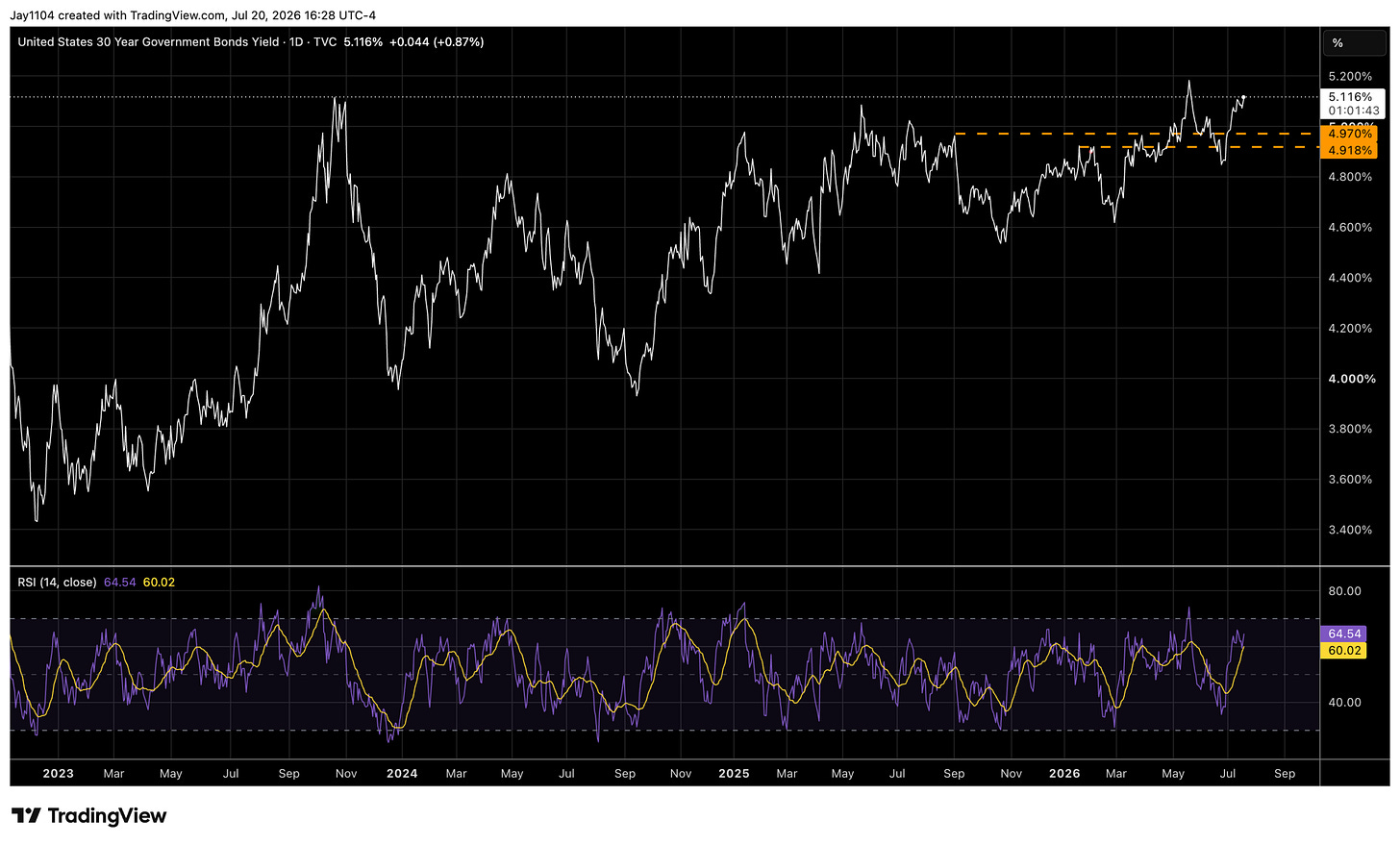Click the purple RSI value 64.54 badge
Image resolution: width=1400 pixels, height=845 pixels.
pyautogui.click(x=1344, y=634)
